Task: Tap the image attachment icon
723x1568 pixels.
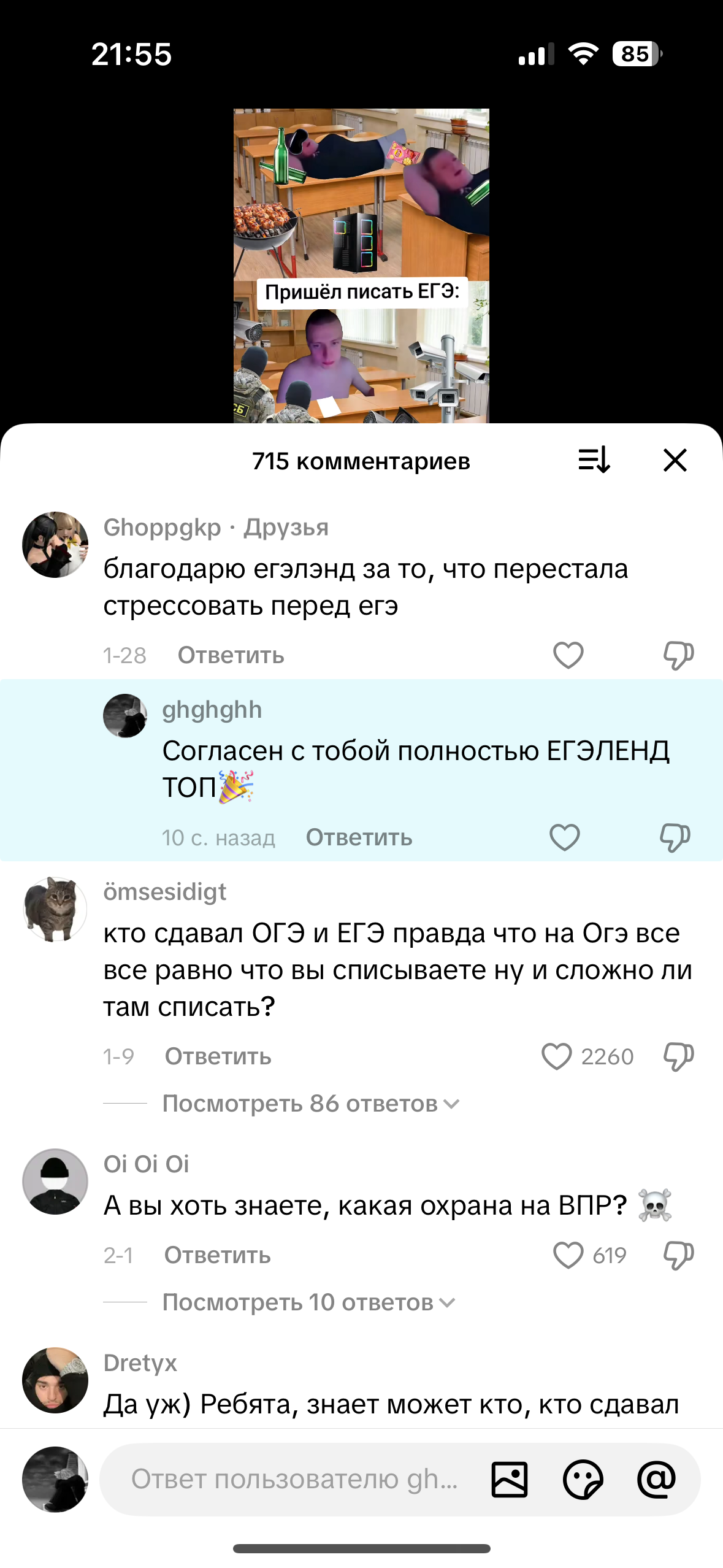Action: tap(509, 1480)
